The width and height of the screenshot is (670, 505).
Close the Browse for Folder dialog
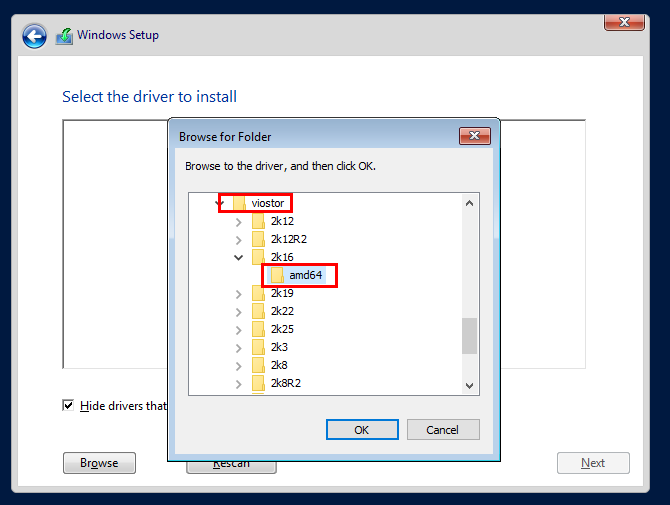[475, 136]
